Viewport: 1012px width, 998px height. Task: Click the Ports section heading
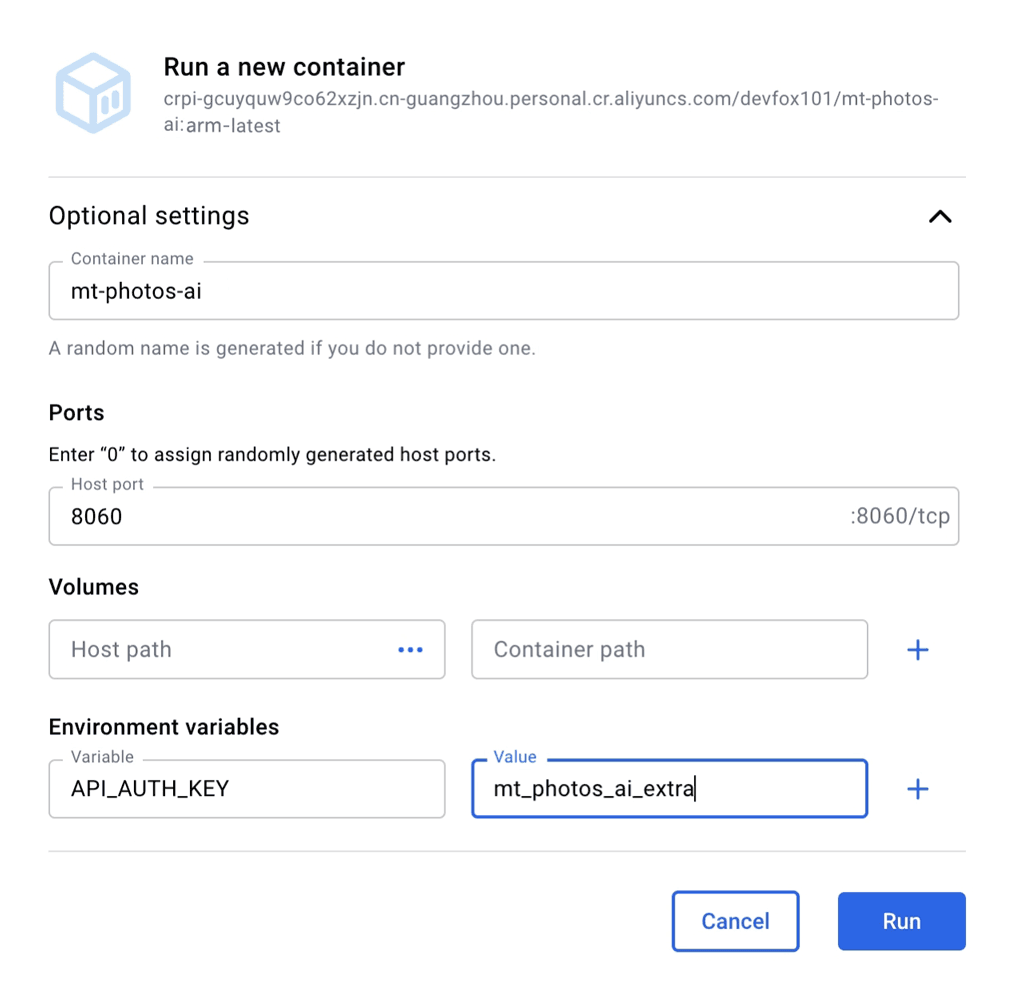[x=76, y=412]
